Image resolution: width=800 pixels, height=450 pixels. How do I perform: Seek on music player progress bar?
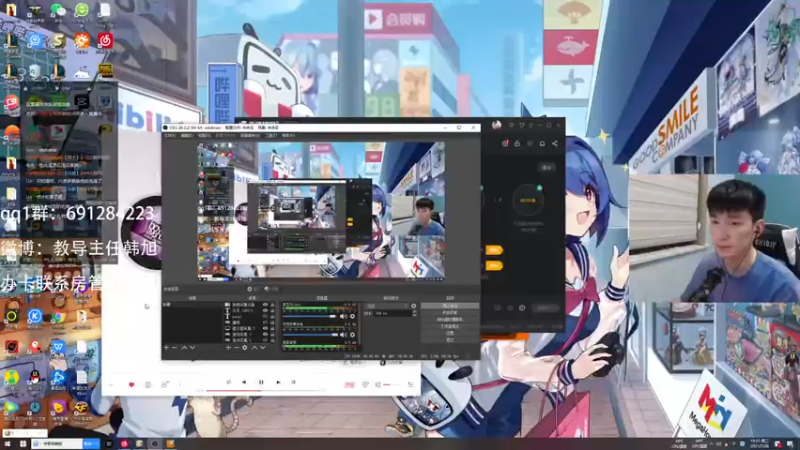[x=260, y=391]
